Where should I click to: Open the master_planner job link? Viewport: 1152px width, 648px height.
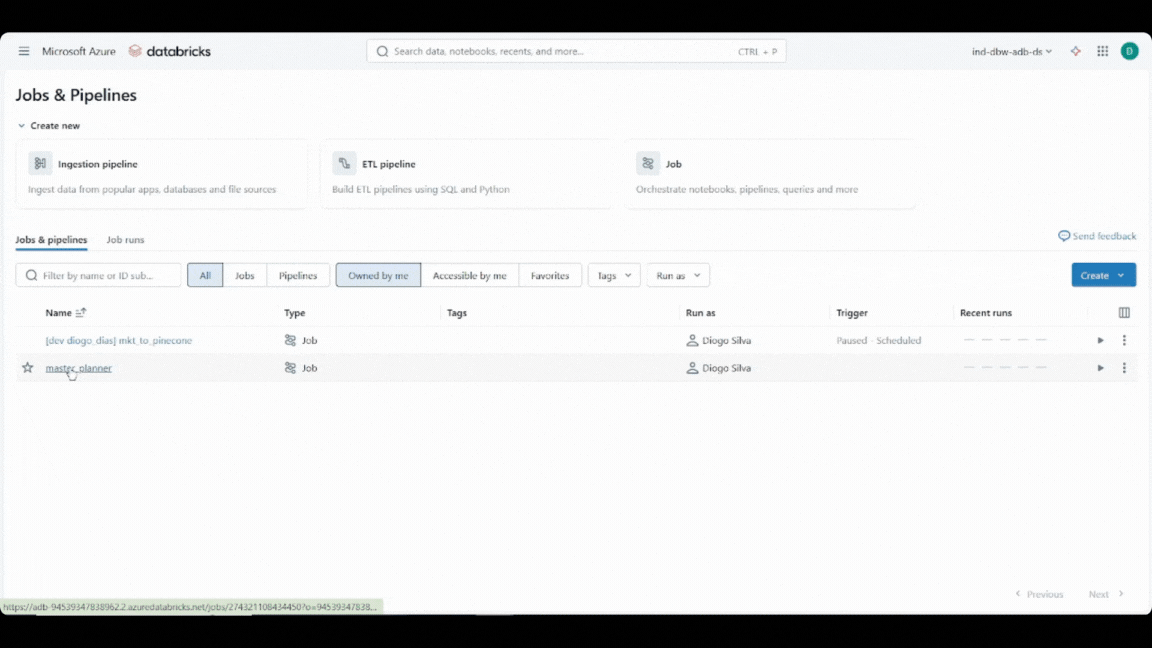[78, 368]
